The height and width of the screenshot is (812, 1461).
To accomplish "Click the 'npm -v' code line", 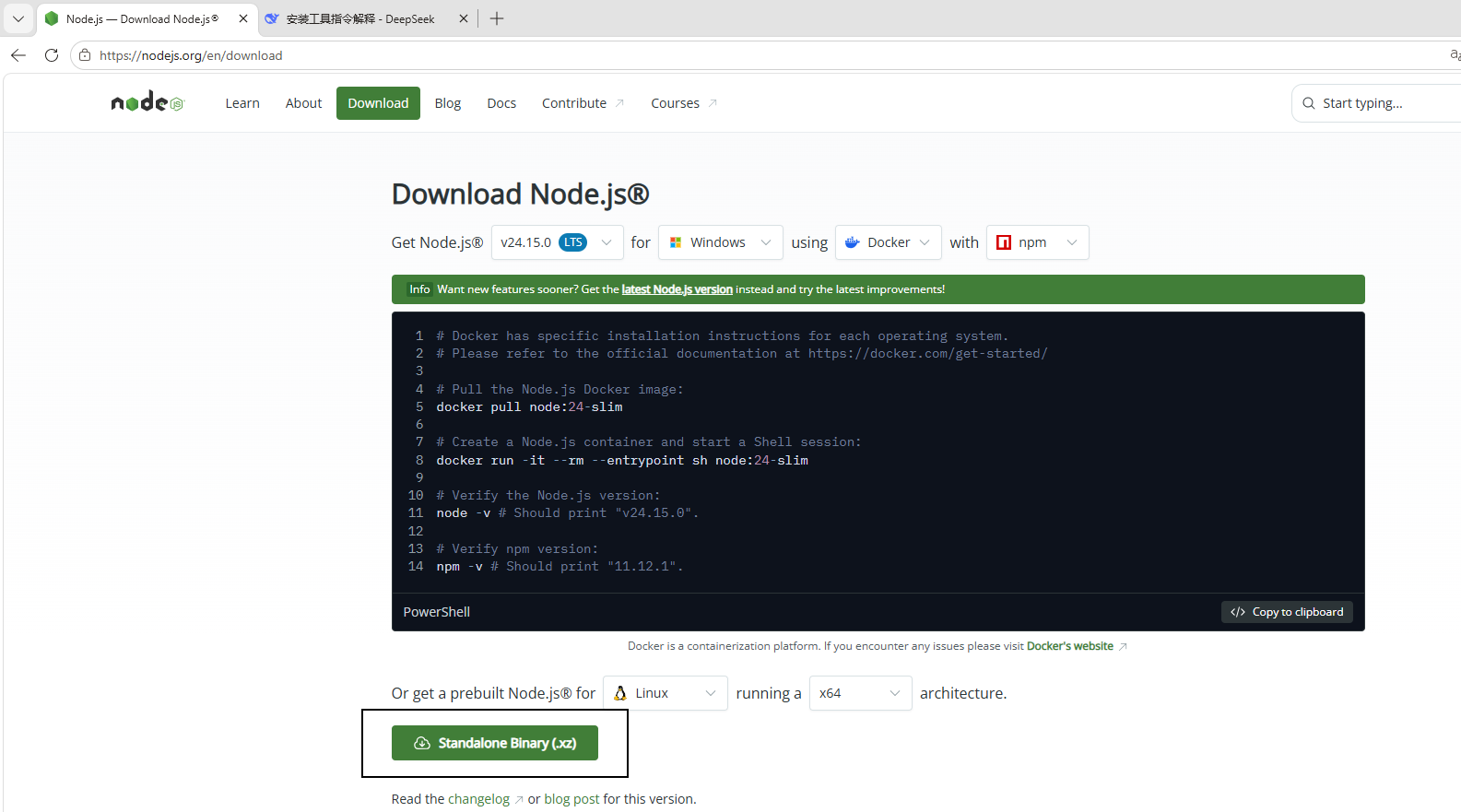I will point(560,566).
